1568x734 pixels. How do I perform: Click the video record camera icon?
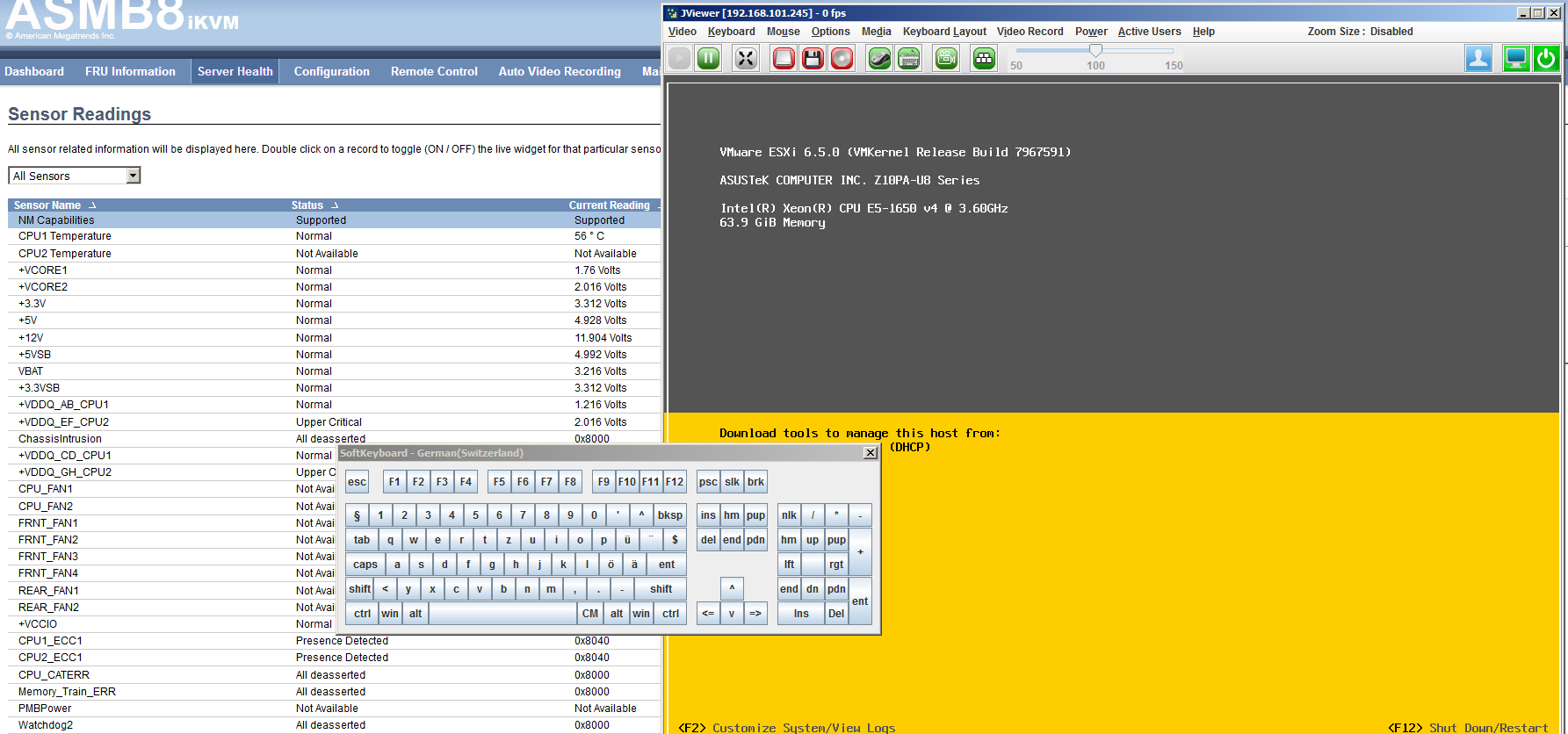[x=946, y=59]
